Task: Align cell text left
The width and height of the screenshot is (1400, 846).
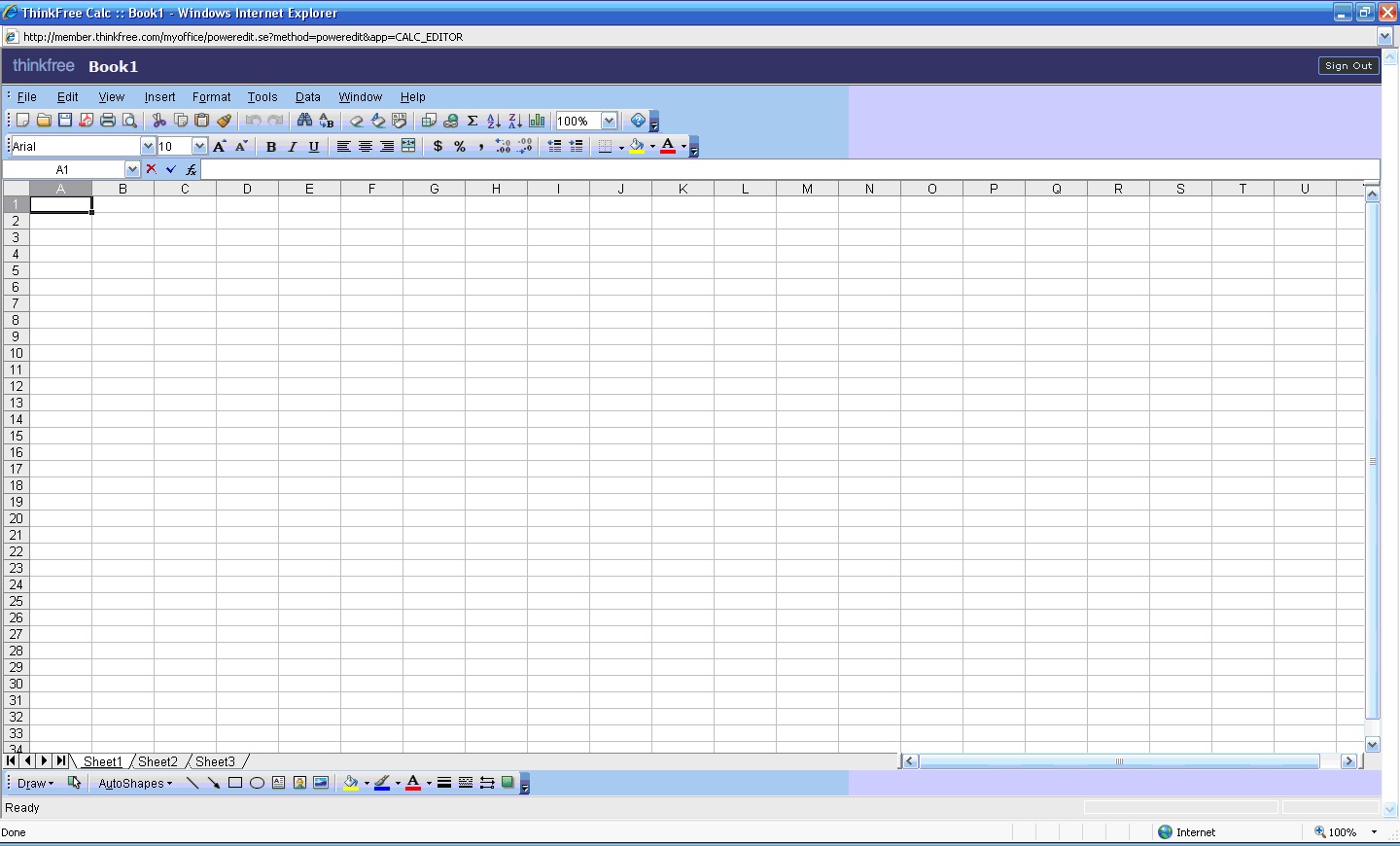Action: coord(344,146)
